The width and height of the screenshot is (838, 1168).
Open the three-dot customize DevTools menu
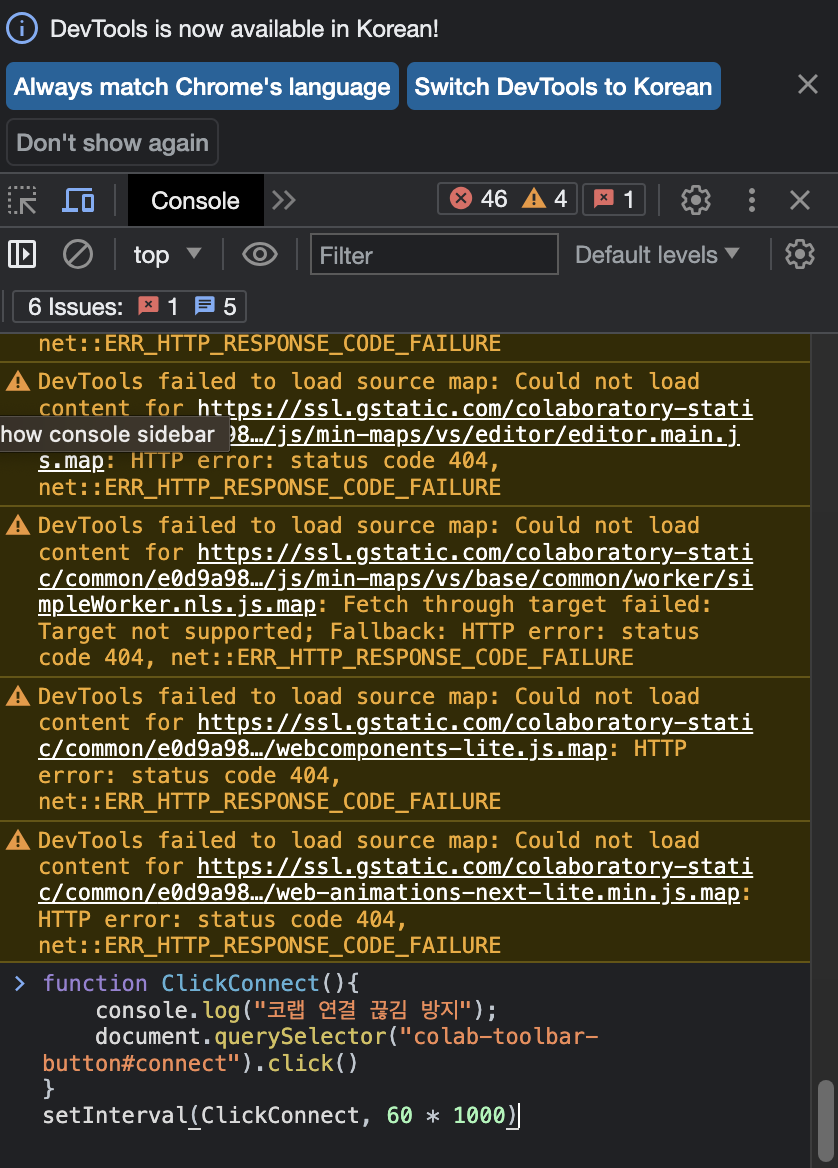point(751,200)
